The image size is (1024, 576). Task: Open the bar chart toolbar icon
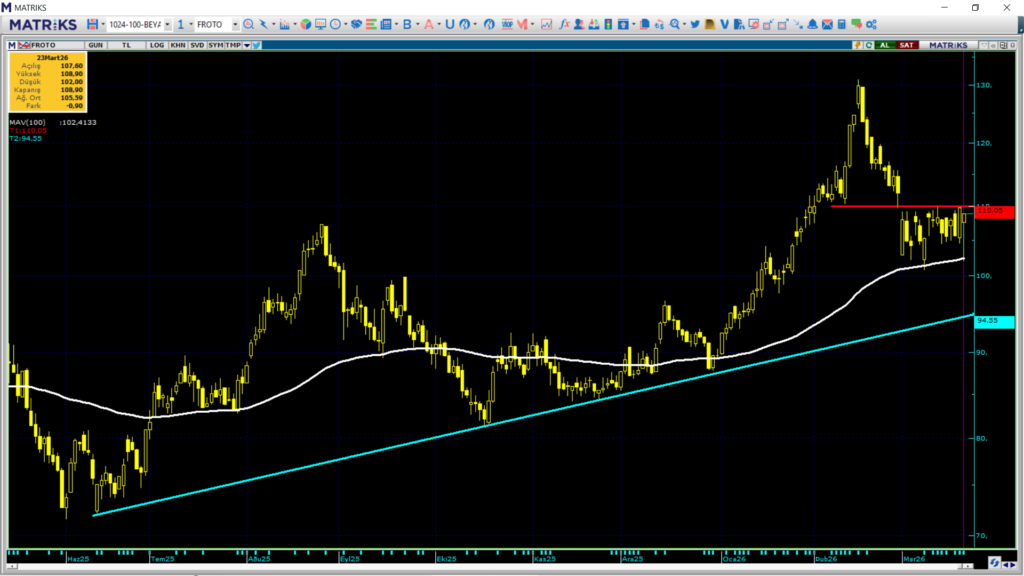[284, 24]
